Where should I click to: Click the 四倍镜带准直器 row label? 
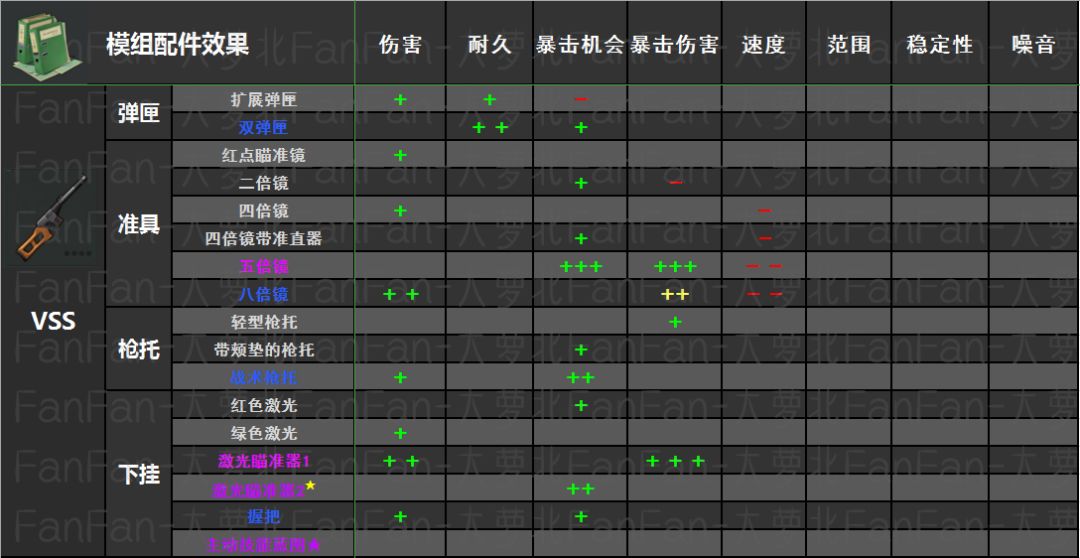coord(264,239)
